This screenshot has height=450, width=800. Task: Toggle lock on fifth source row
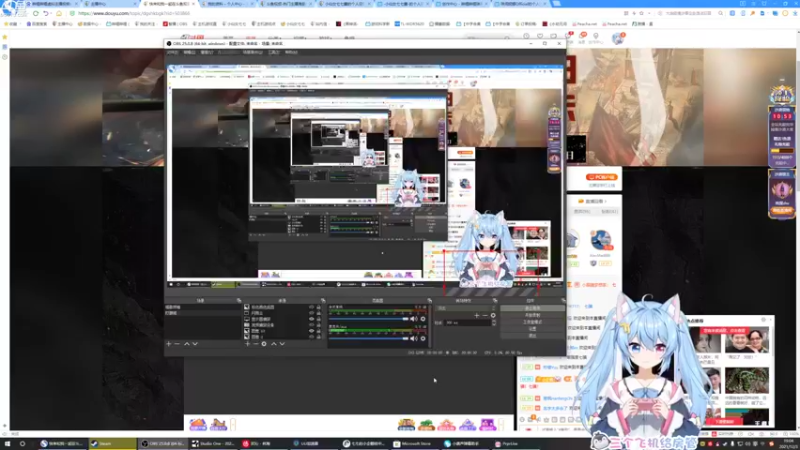click(x=319, y=331)
